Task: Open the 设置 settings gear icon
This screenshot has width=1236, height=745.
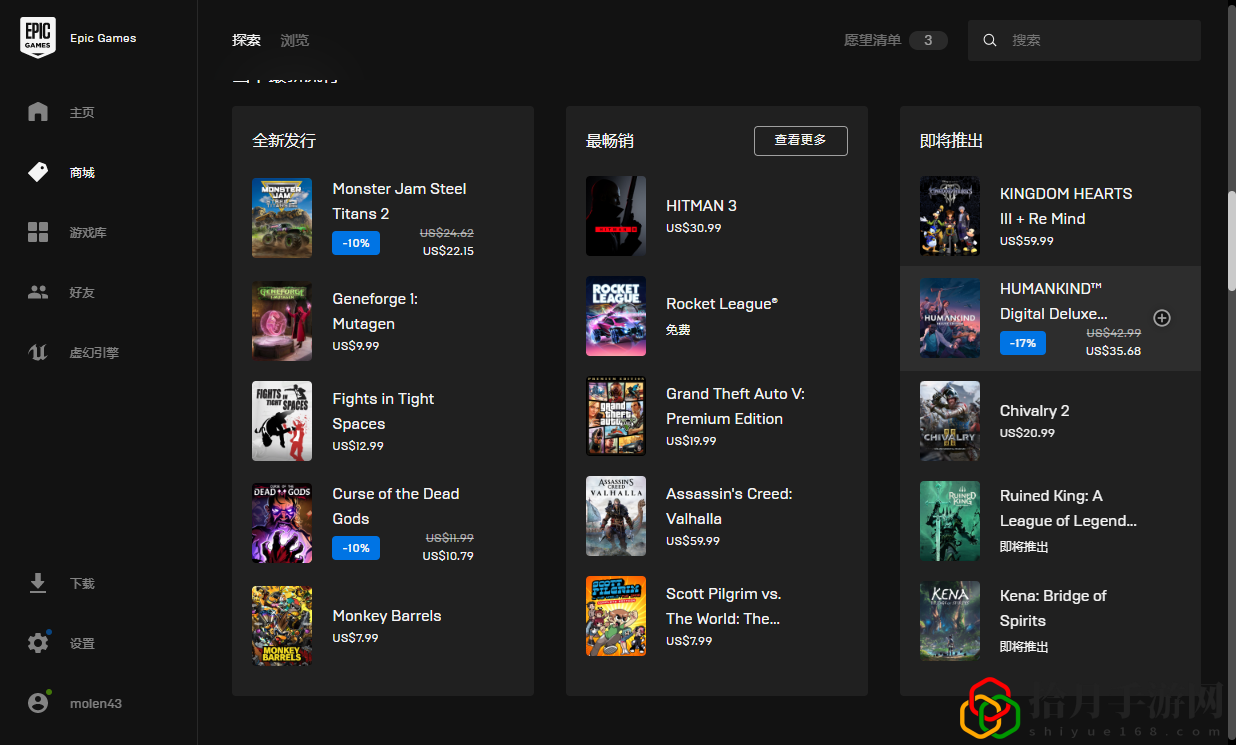Action: pos(38,643)
